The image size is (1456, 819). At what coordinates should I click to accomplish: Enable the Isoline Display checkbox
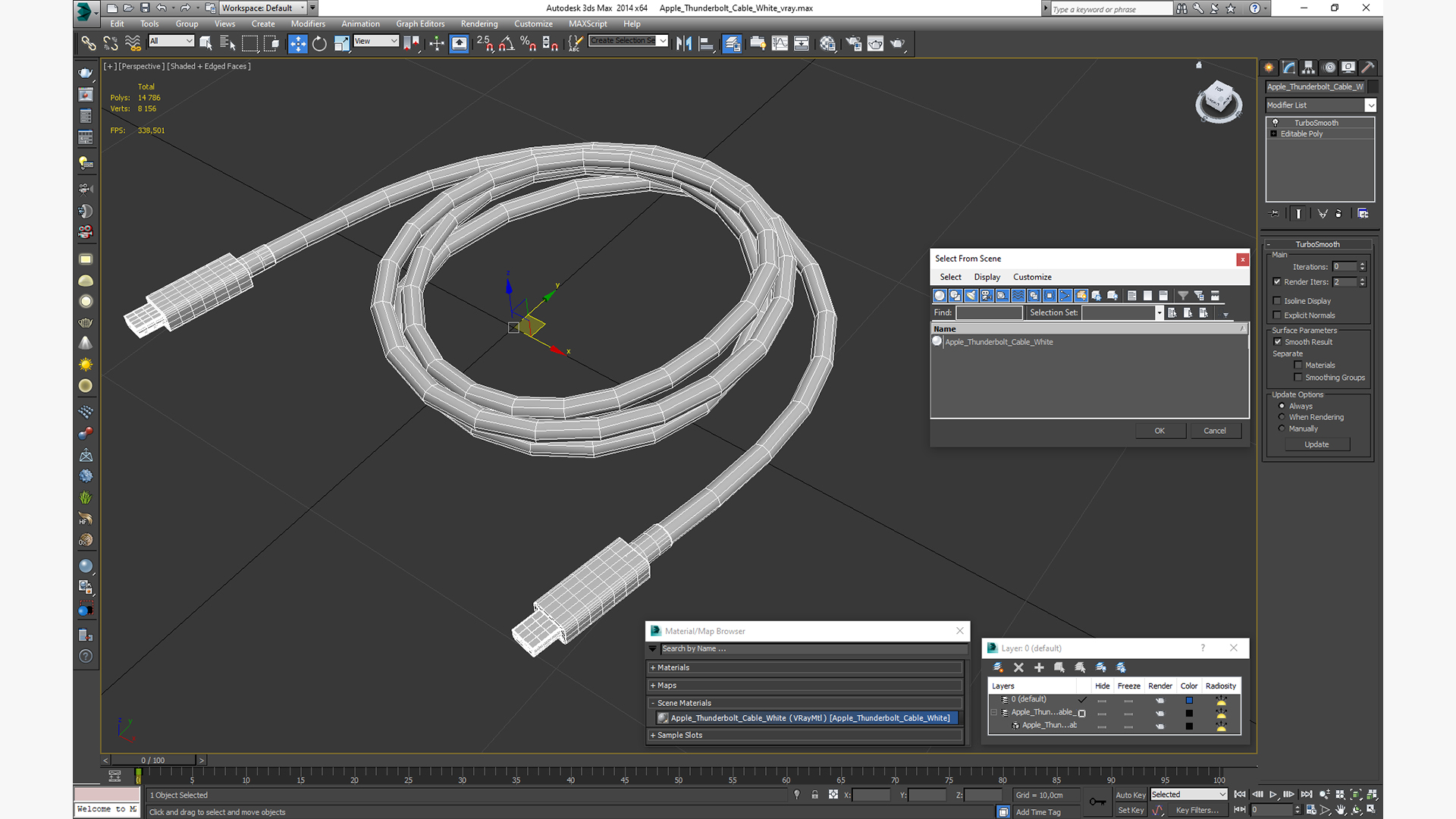point(1277,301)
